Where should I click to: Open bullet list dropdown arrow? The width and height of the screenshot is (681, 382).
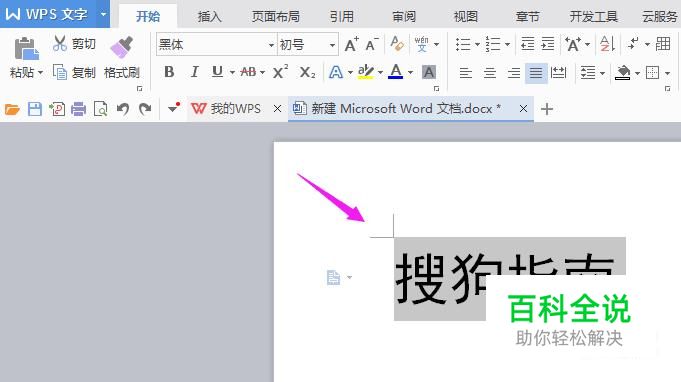pos(477,44)
